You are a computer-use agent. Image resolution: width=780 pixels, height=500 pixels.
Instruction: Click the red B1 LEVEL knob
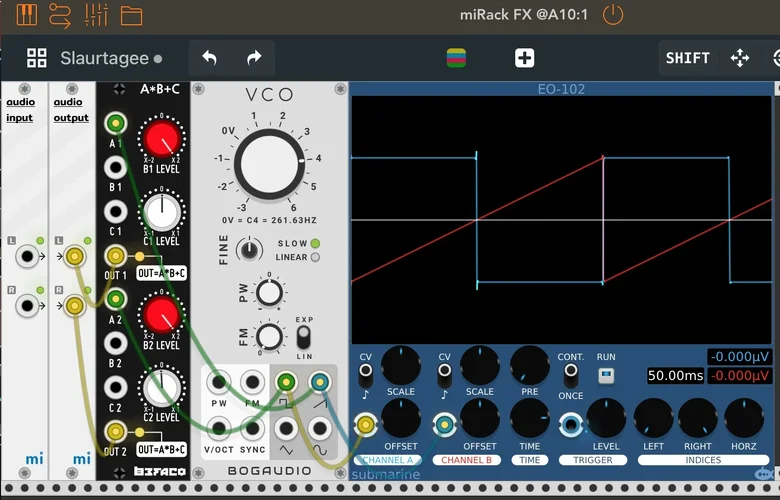[x=160, y=139]
